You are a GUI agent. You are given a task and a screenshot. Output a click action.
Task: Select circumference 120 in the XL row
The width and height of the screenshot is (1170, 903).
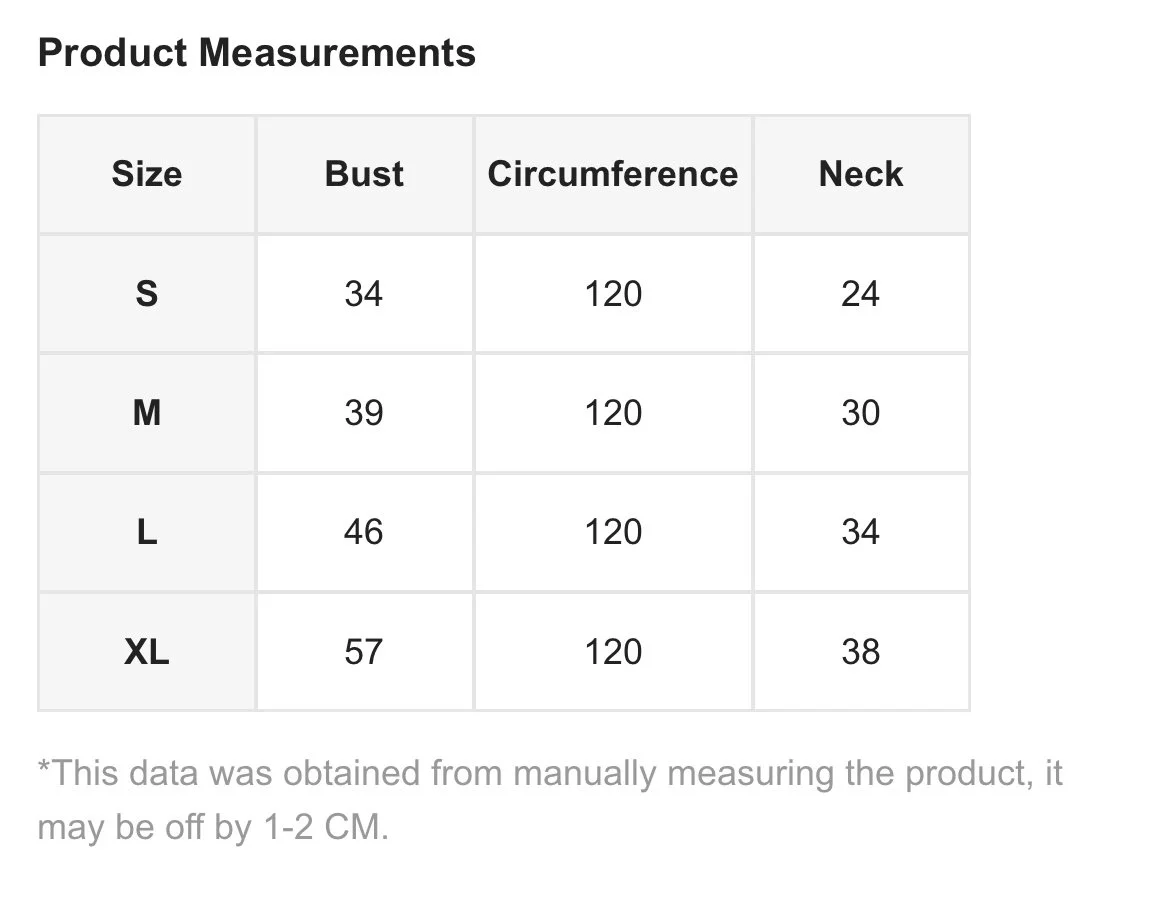pyautogui.click(x=613, y=652)
